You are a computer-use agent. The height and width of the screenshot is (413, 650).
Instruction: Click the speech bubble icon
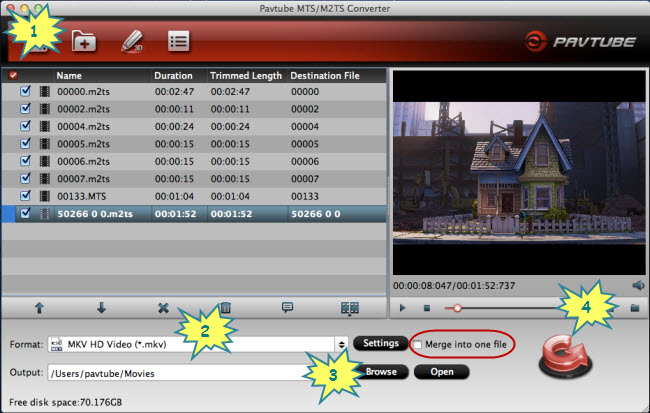click(x=287, y=307)
